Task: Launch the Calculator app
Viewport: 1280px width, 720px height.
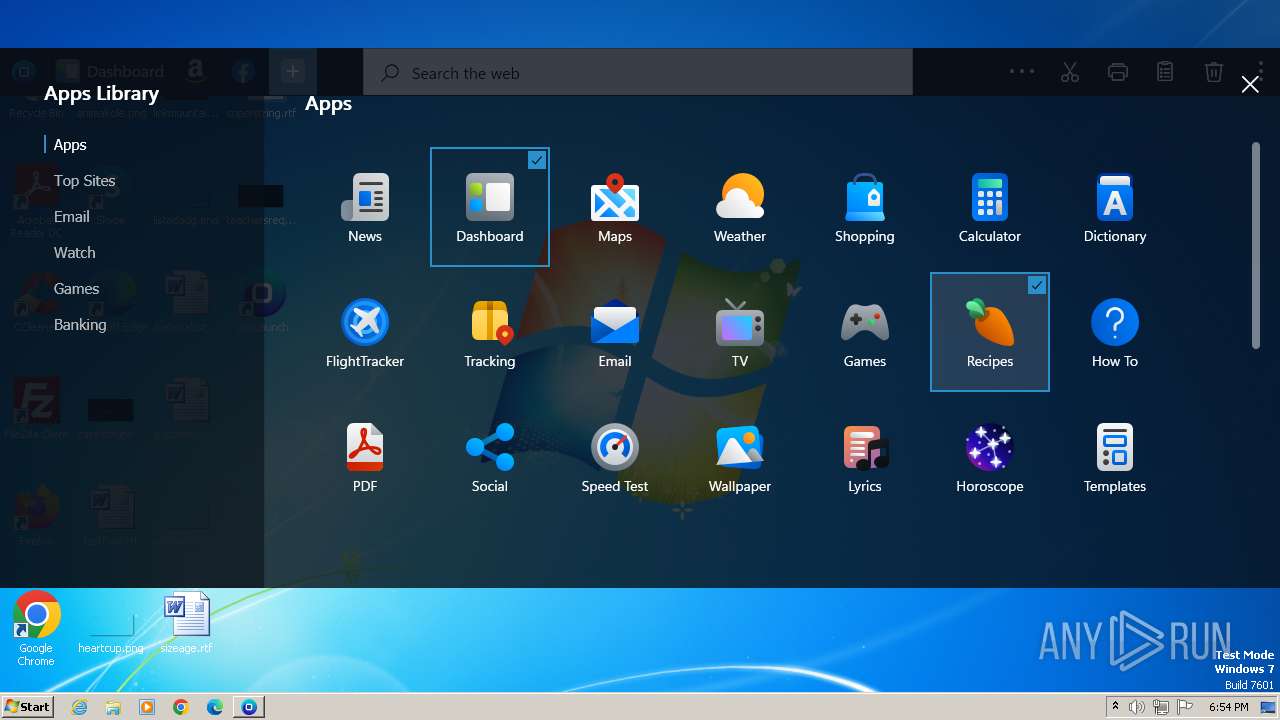Action: (x=990, y=207)
